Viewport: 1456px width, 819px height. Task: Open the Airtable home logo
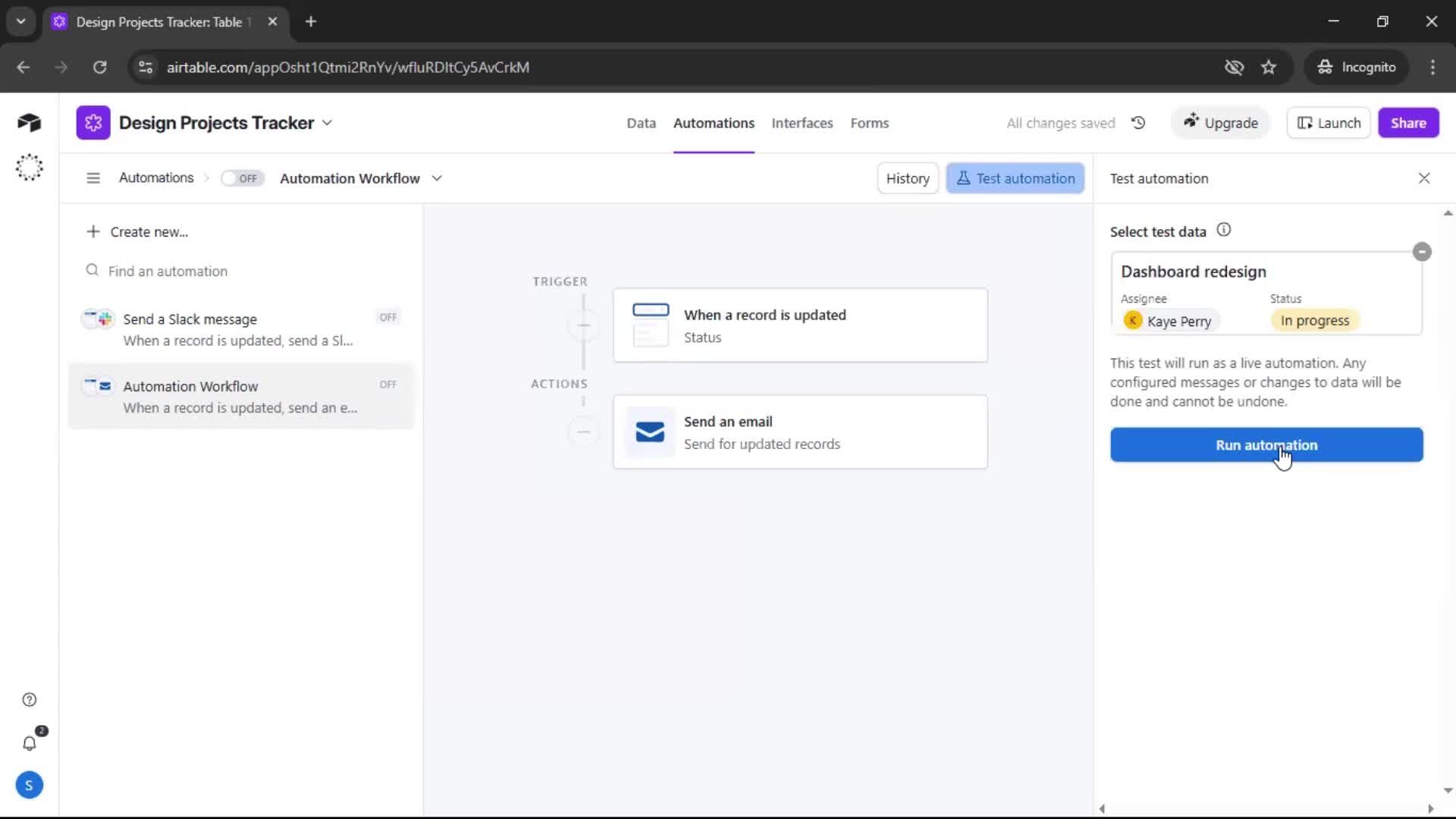[x=29, y=123]
